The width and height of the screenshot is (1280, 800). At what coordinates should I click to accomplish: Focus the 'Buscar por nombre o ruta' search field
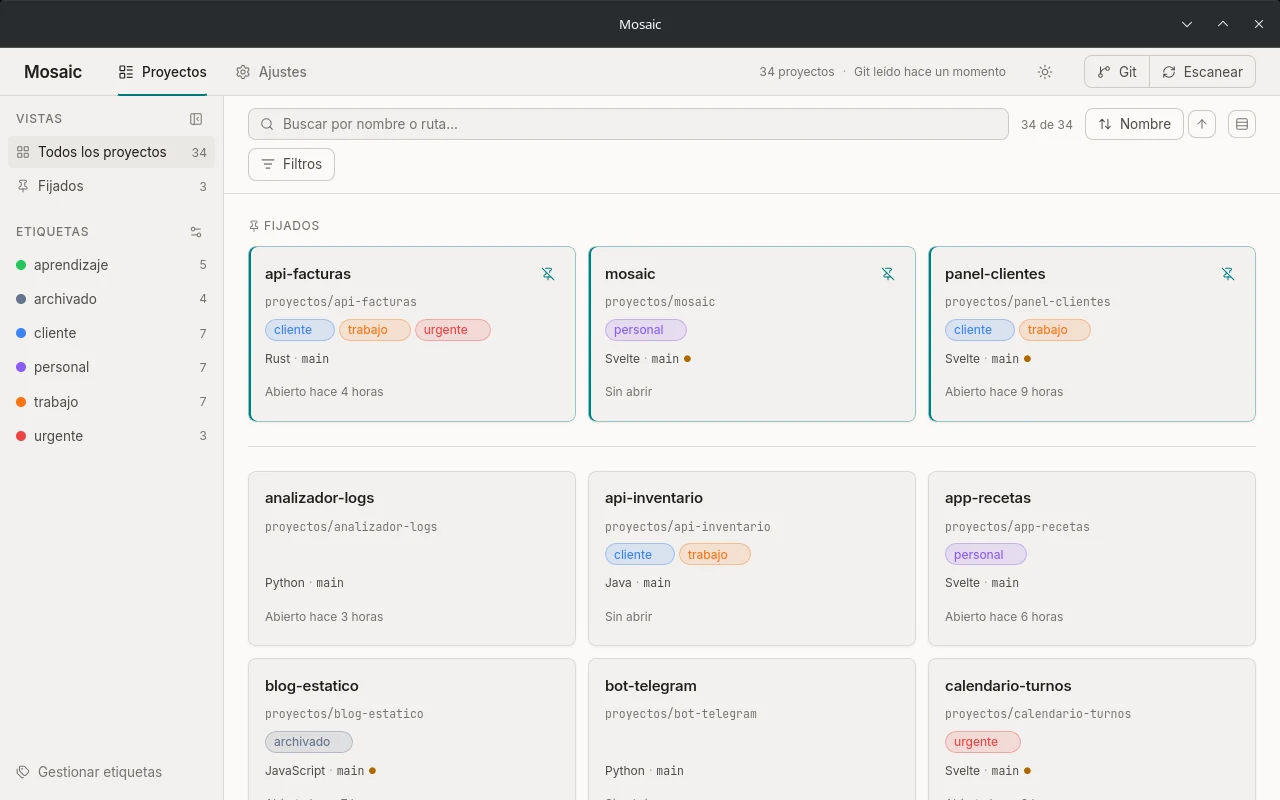(628, 124)
